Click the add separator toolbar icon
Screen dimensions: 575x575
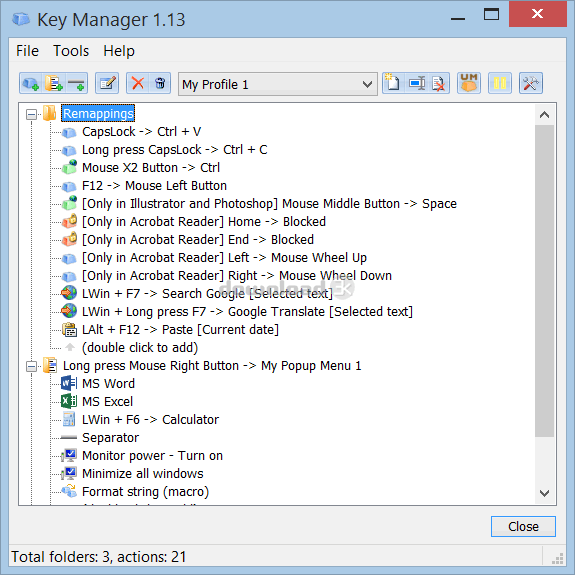click(76, 84)
